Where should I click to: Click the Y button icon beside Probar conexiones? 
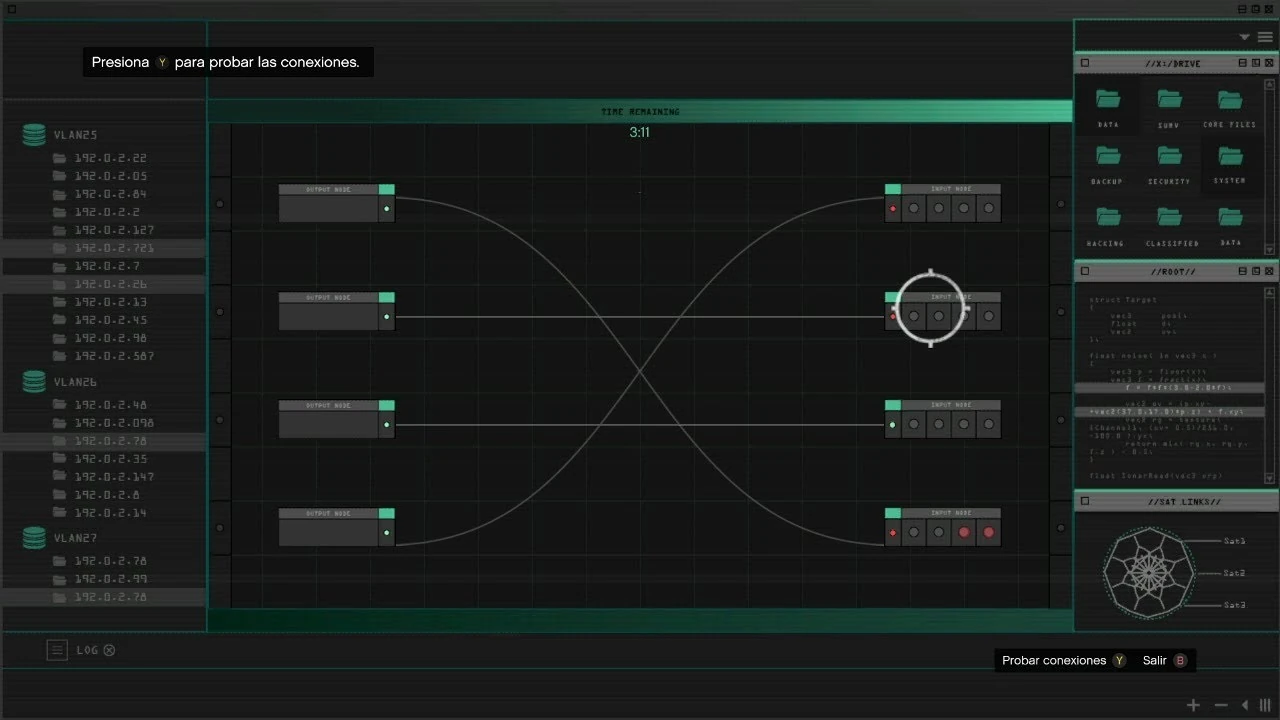point(1119,660)
